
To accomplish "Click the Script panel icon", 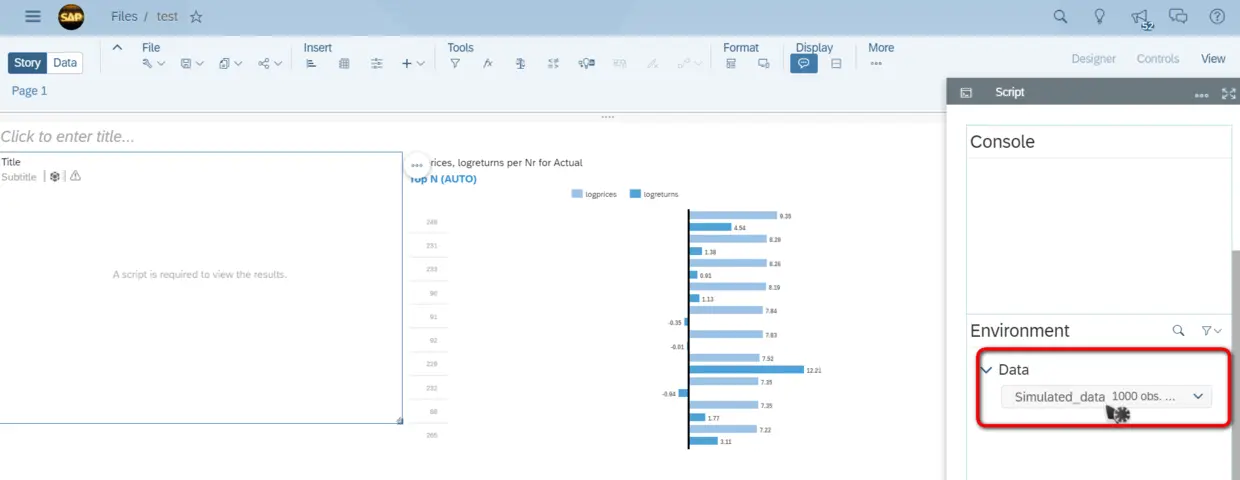I will (x=966, y=92).
